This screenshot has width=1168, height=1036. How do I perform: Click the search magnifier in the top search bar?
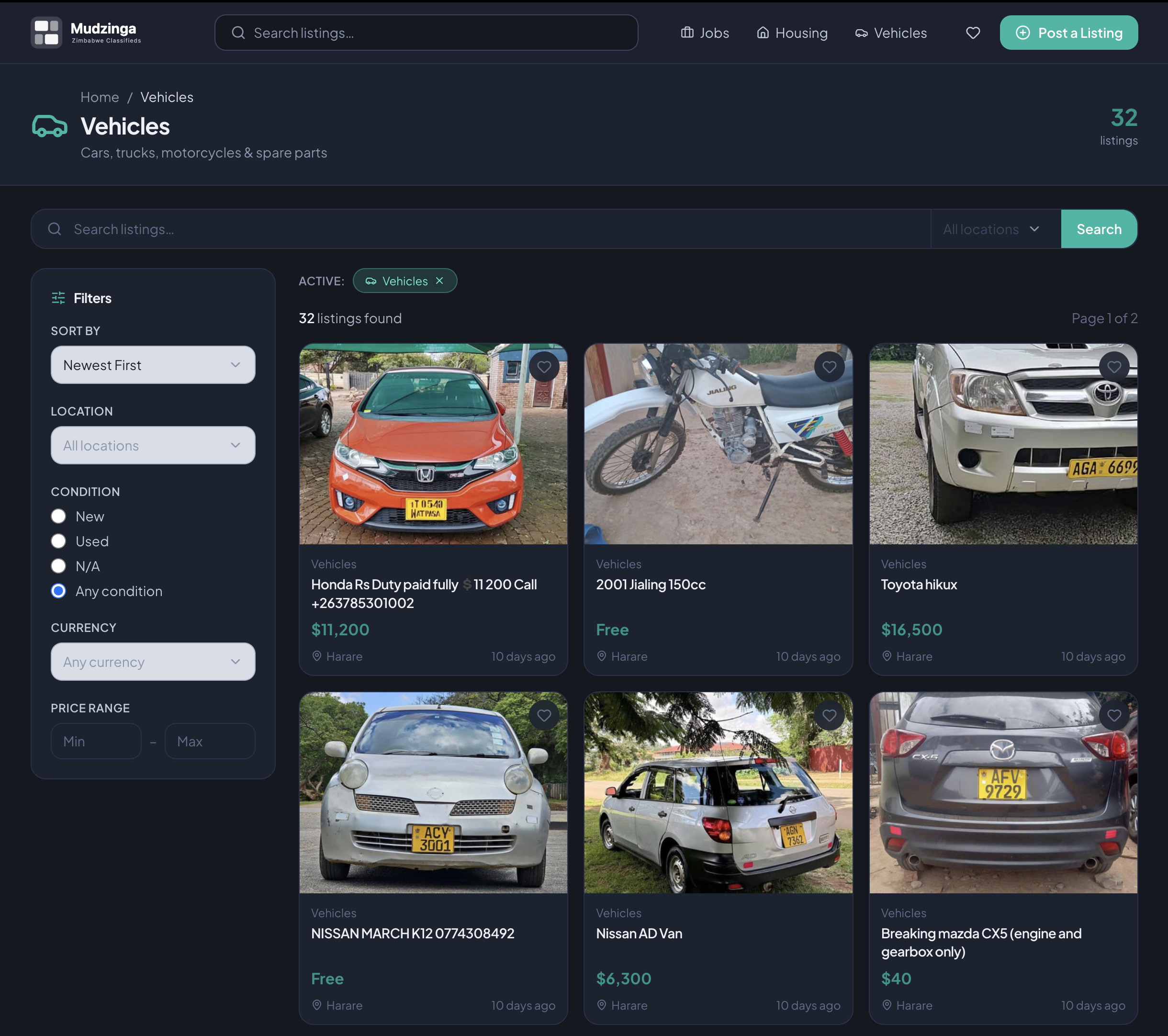[x=238, y=33]
